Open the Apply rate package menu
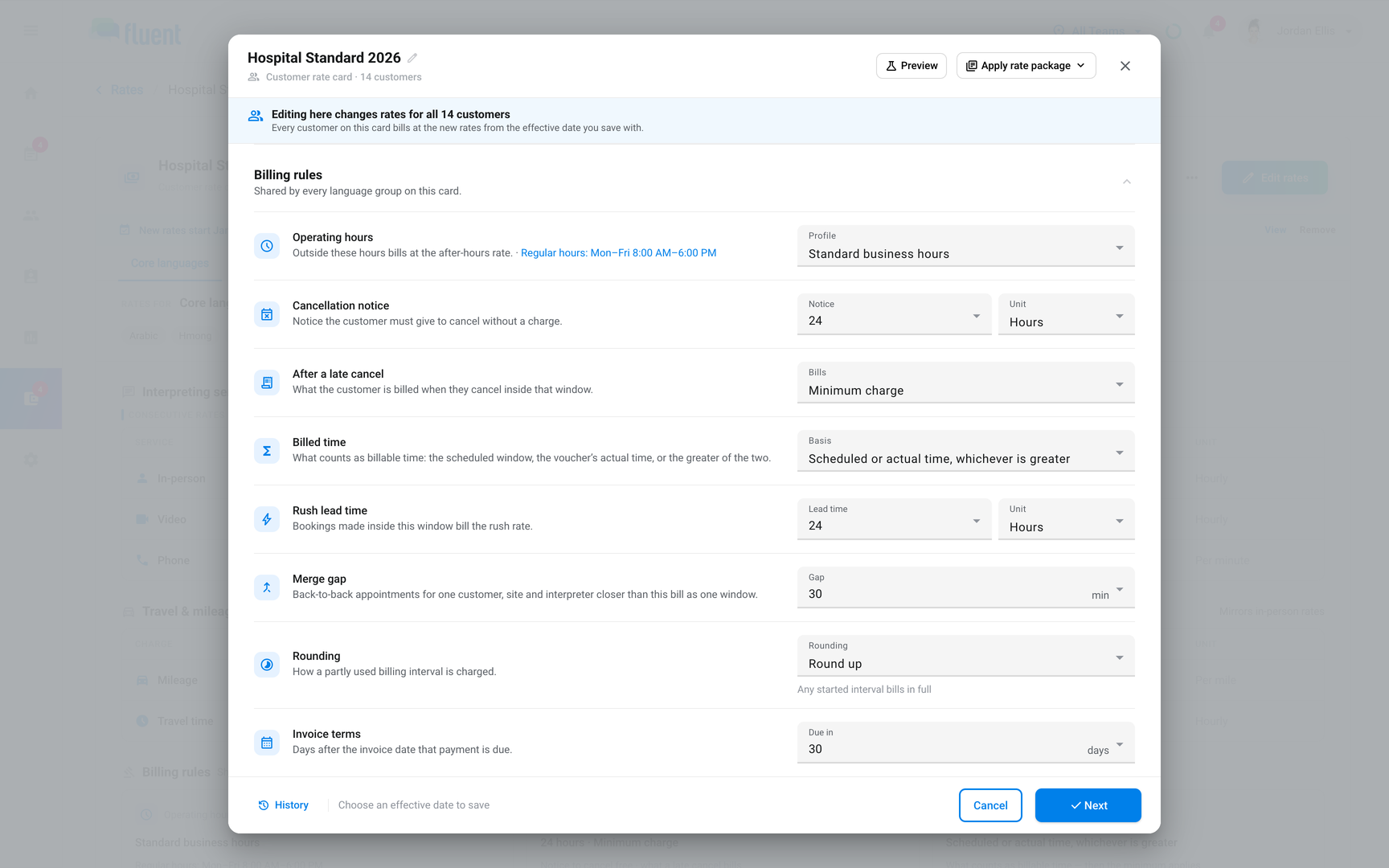 pyautogui.click(x=1026, y=66)
